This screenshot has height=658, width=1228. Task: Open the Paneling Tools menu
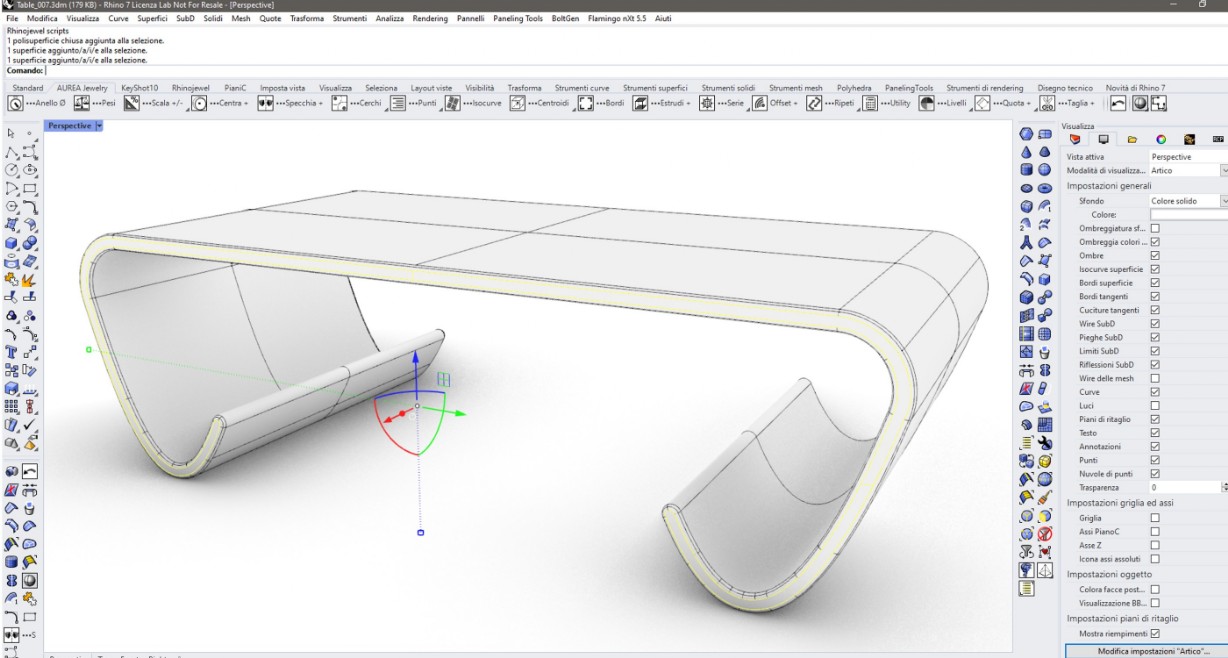(518, 19)
